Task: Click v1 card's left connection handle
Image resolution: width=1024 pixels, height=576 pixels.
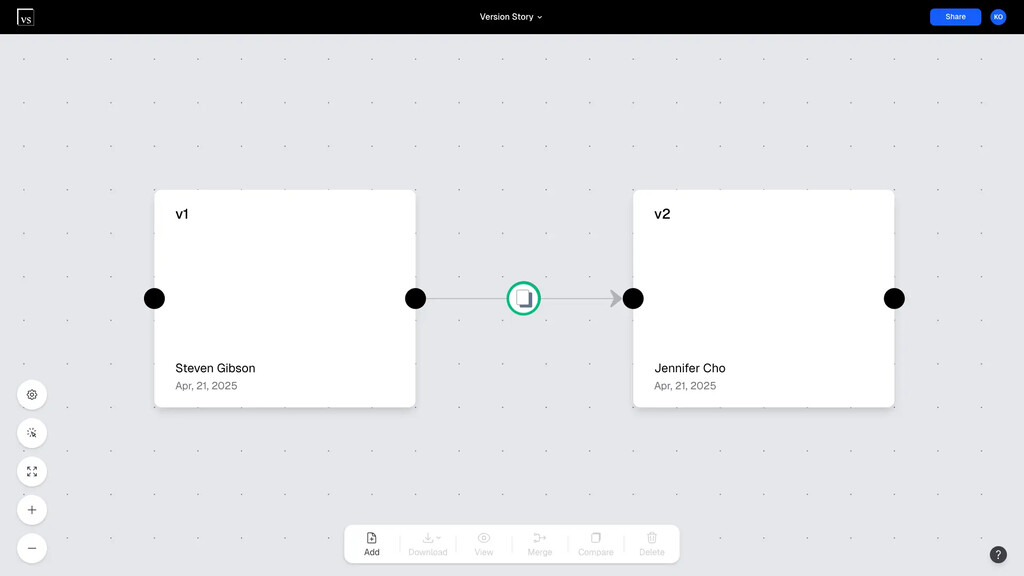Action: click(x=154, y=298)
